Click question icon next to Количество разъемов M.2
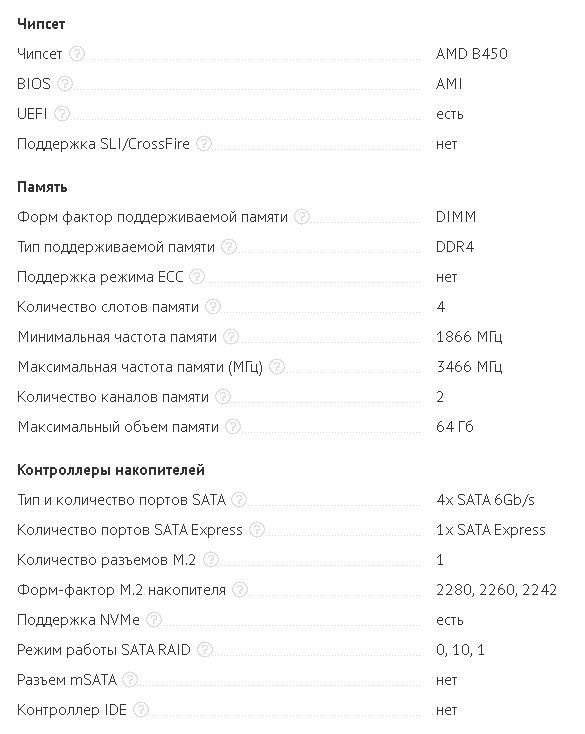The image size is (585, 734). pos(211,559)
